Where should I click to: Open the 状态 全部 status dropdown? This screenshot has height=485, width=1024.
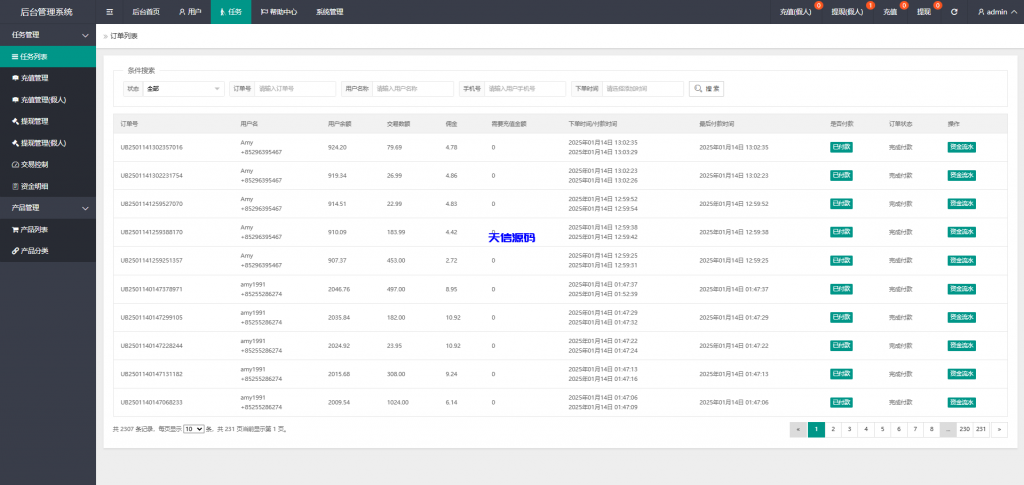click(184, 89)
